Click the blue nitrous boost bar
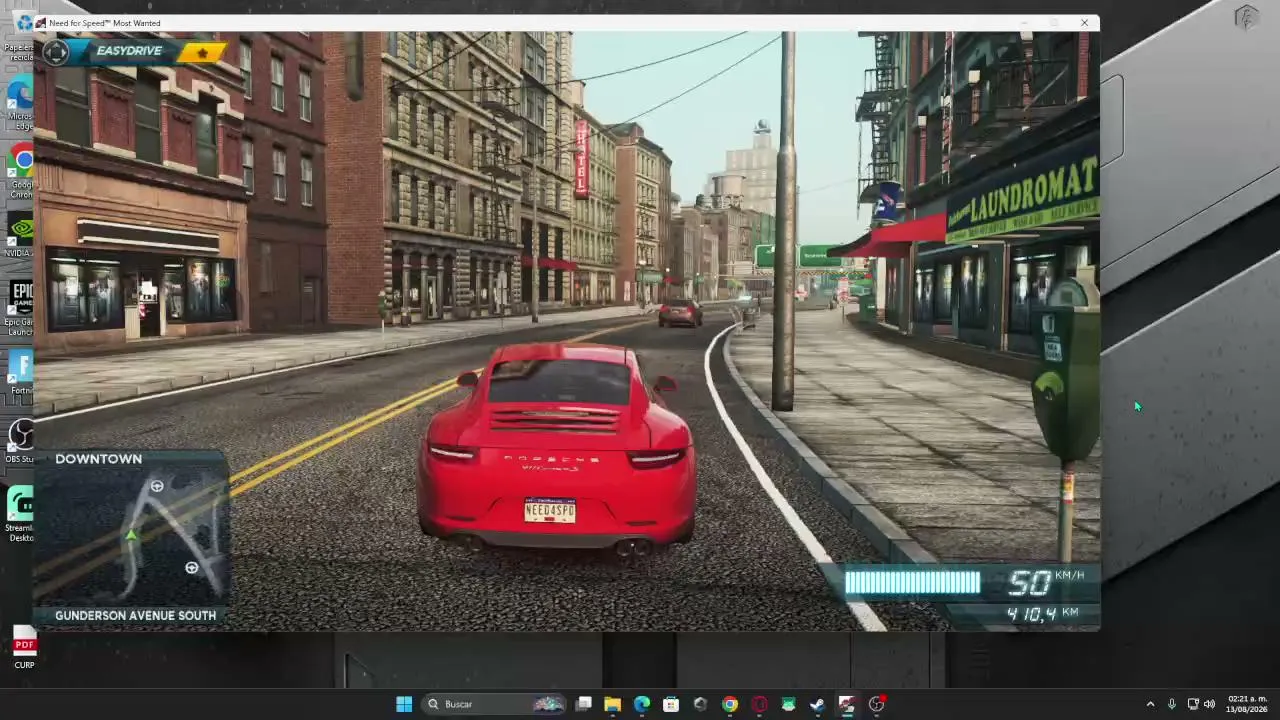Image resolution: width=1280 pixels, height=720 pixels. 912,583
